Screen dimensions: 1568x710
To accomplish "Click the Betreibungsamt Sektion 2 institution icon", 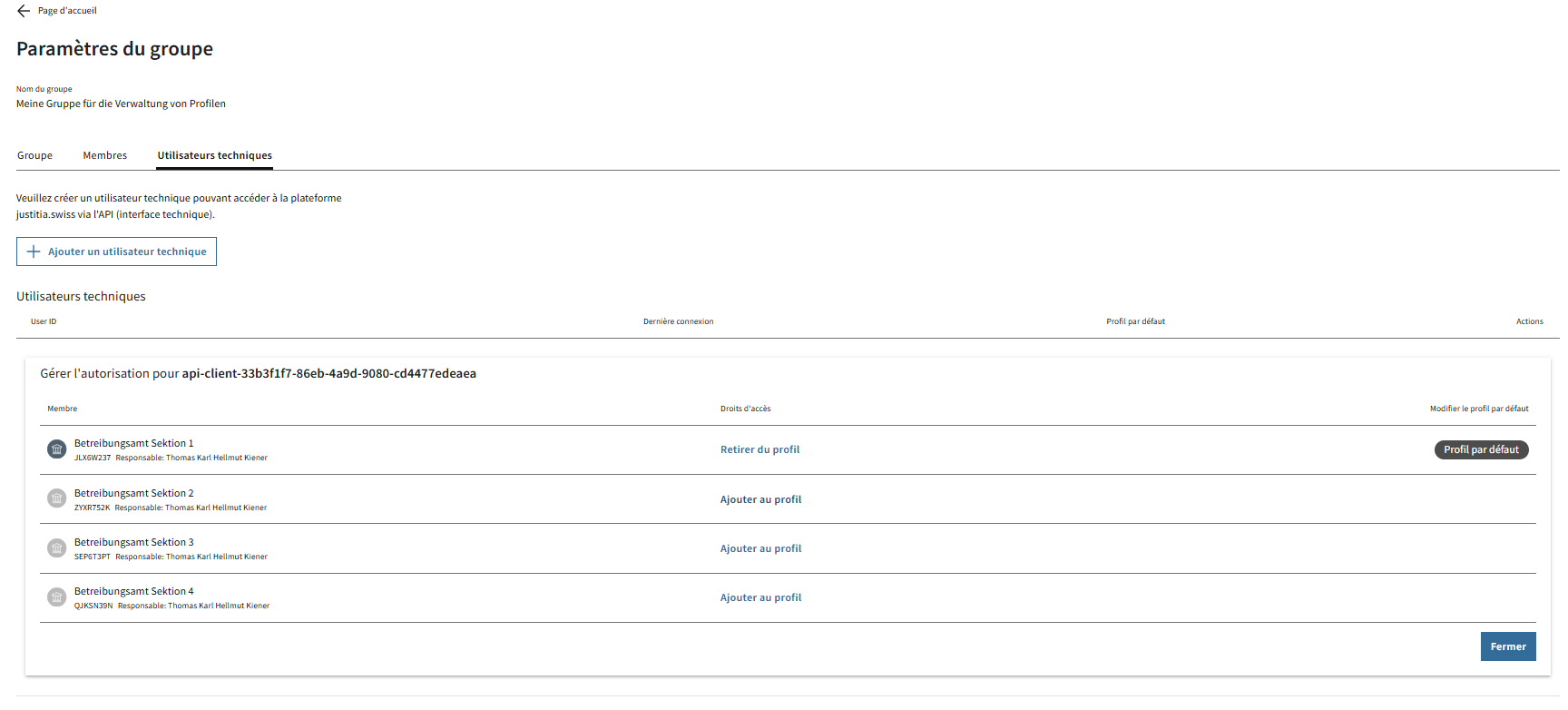I will click(x=57, y=498).
